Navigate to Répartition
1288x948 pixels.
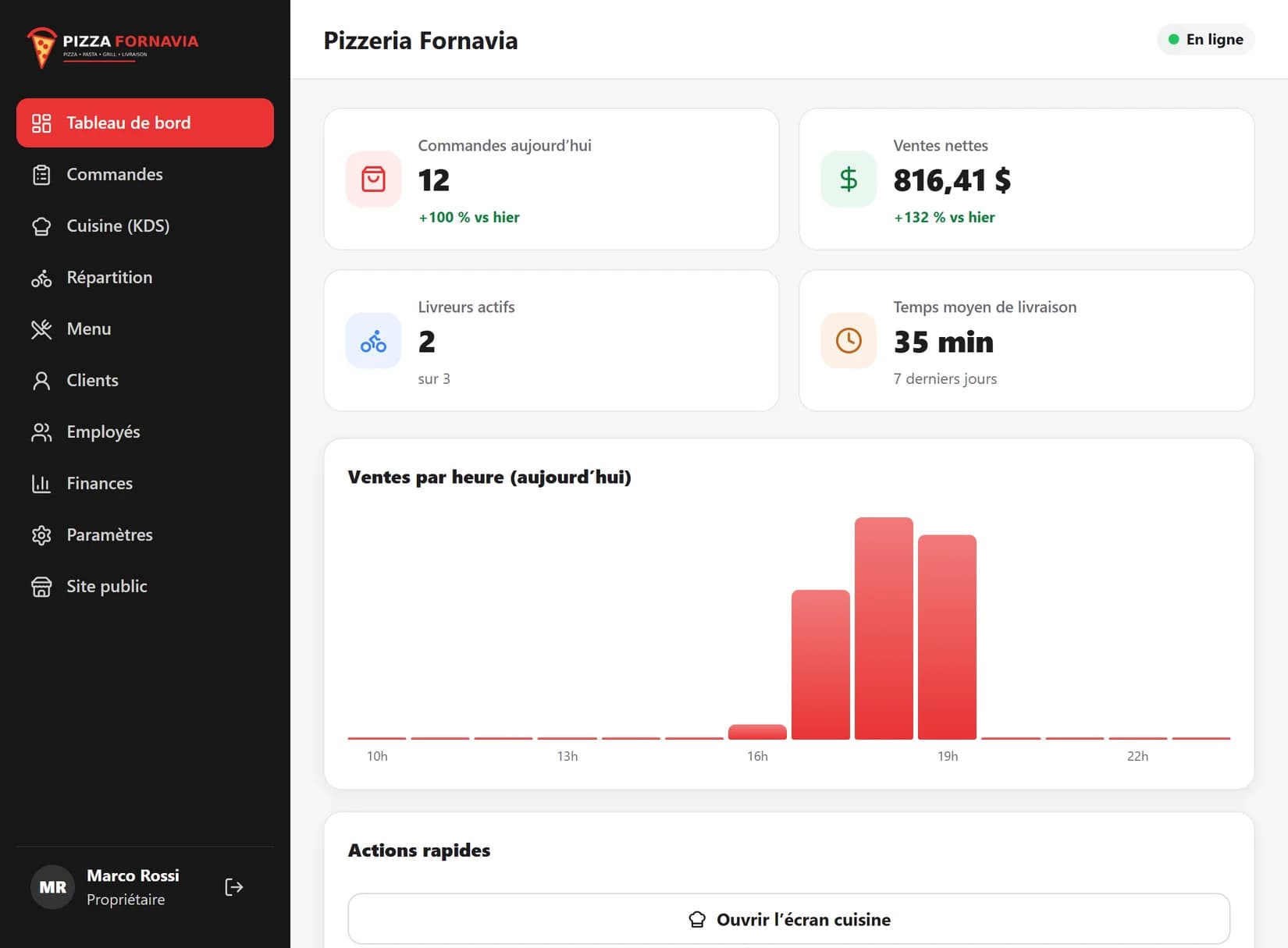145,277
